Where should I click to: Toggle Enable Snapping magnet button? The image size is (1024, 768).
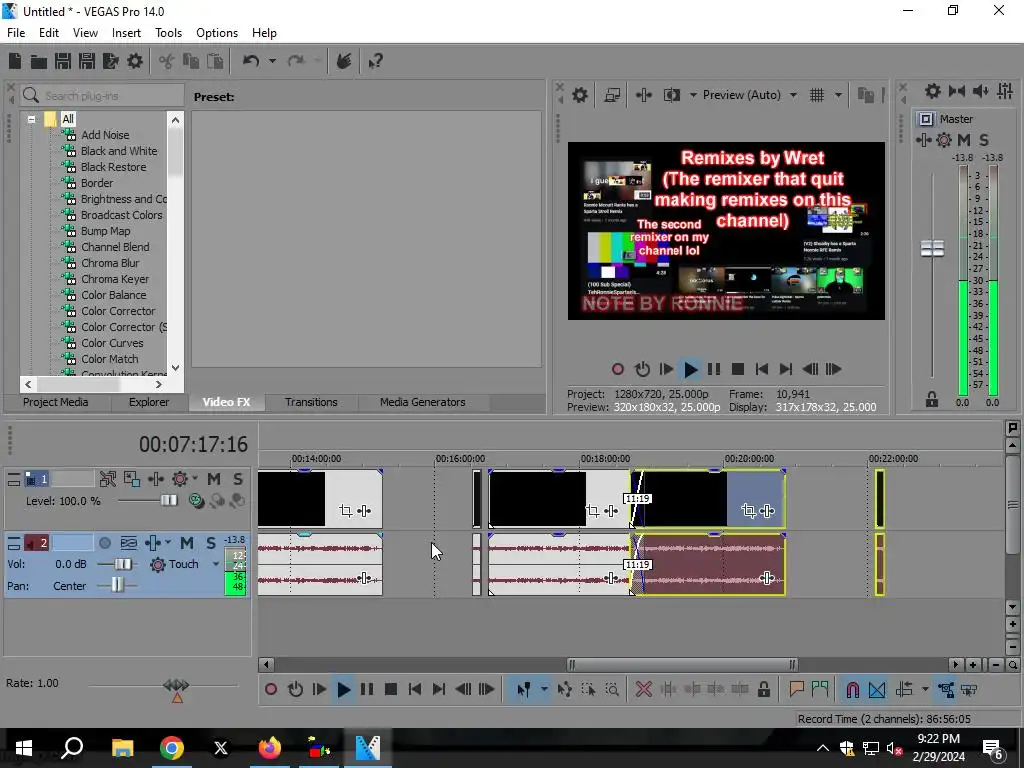pos(852,690)
